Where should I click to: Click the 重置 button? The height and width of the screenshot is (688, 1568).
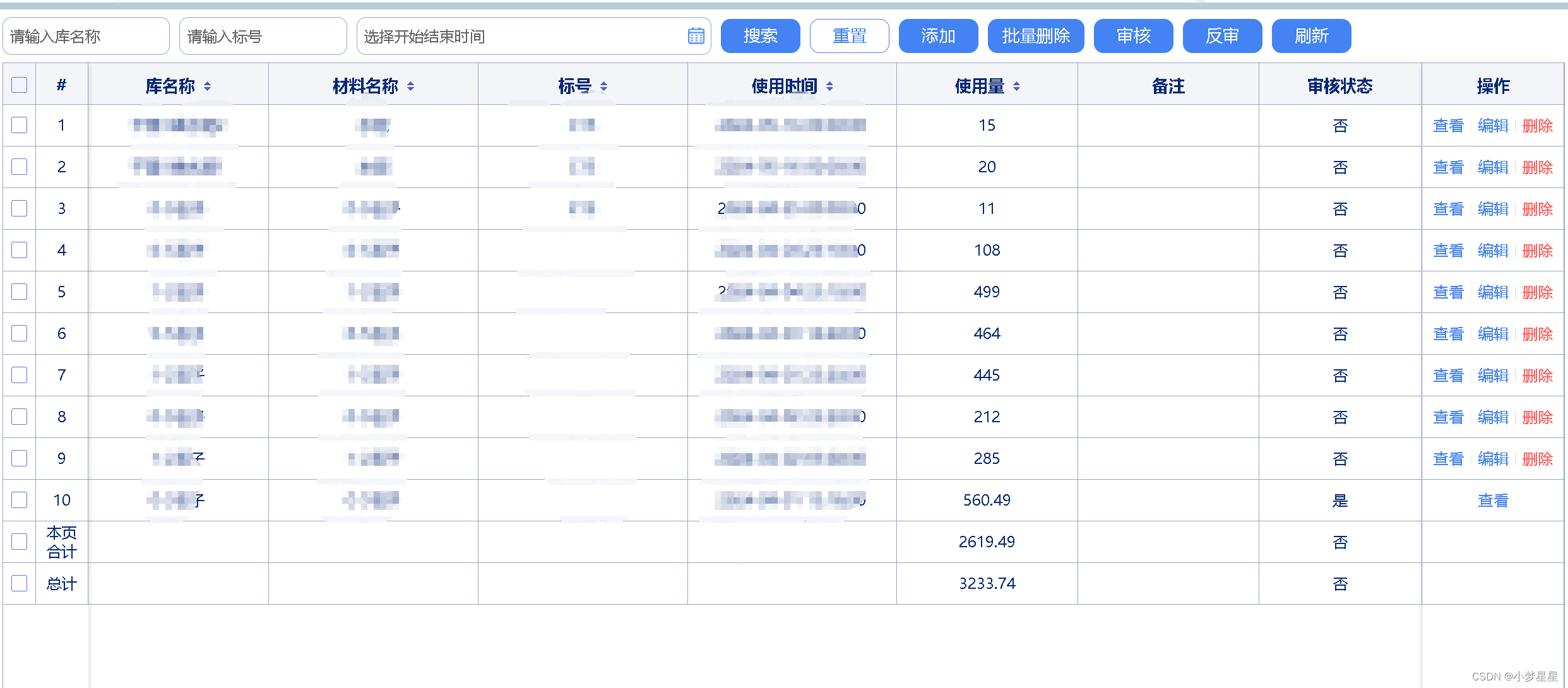click(x=850, y=36)
